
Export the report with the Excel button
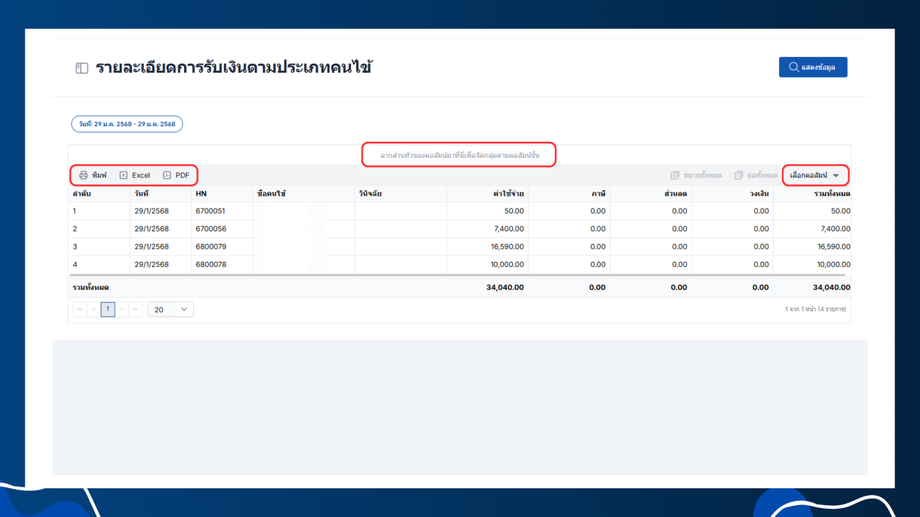135,175
